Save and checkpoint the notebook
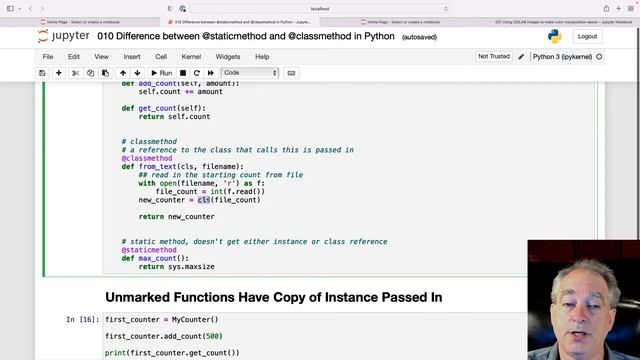Viewport: 640px width, 360px height. point(42,73)
